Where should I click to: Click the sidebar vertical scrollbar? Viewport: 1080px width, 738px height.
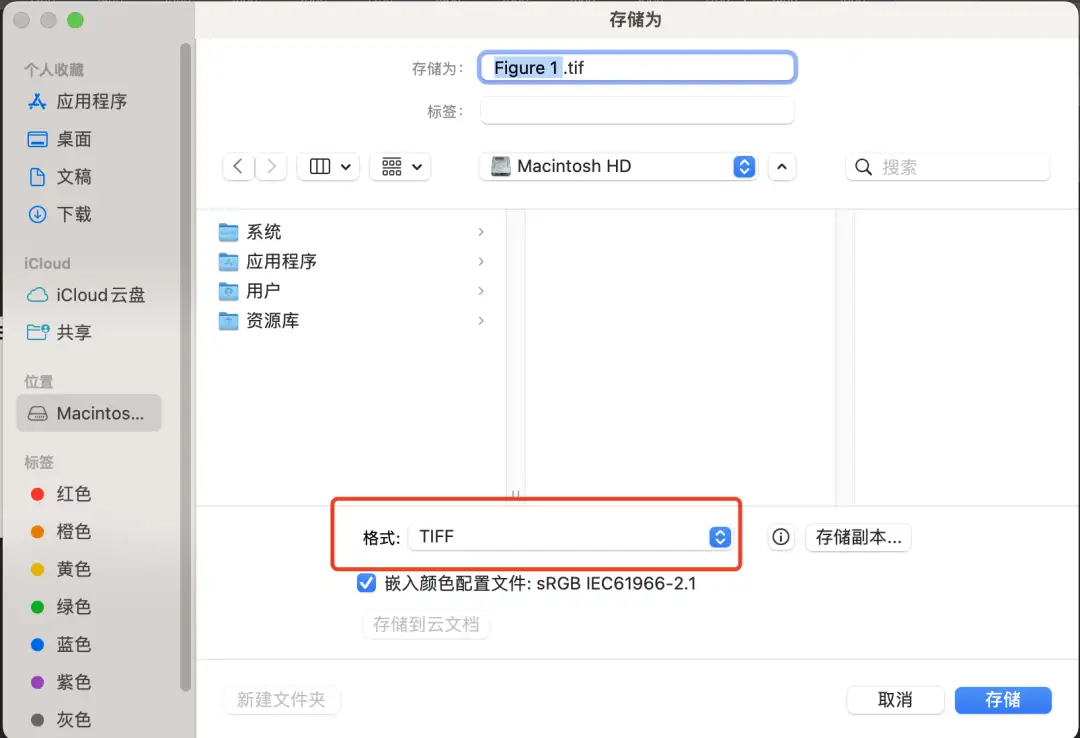tap(185, 367)
